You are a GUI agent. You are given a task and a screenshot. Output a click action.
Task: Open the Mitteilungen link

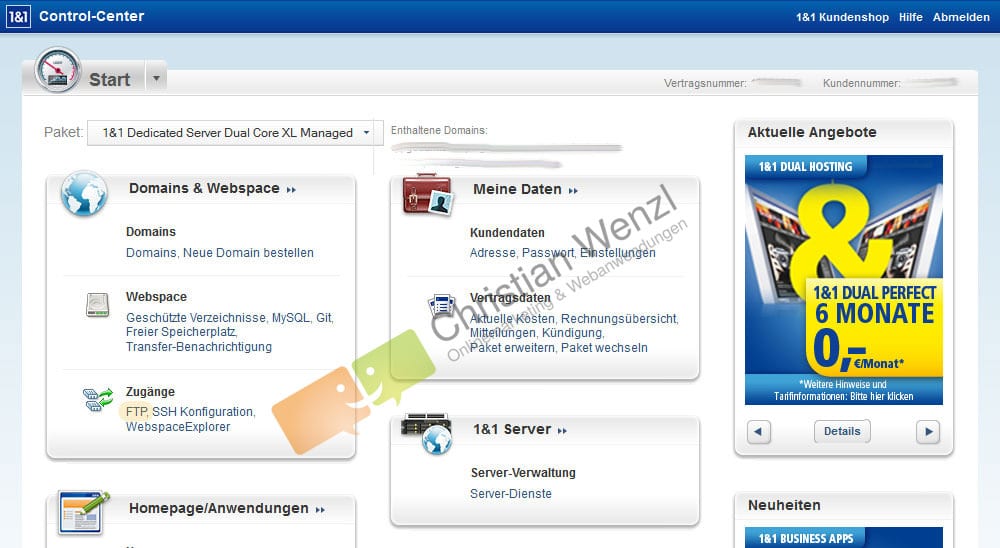click(503, 332)
